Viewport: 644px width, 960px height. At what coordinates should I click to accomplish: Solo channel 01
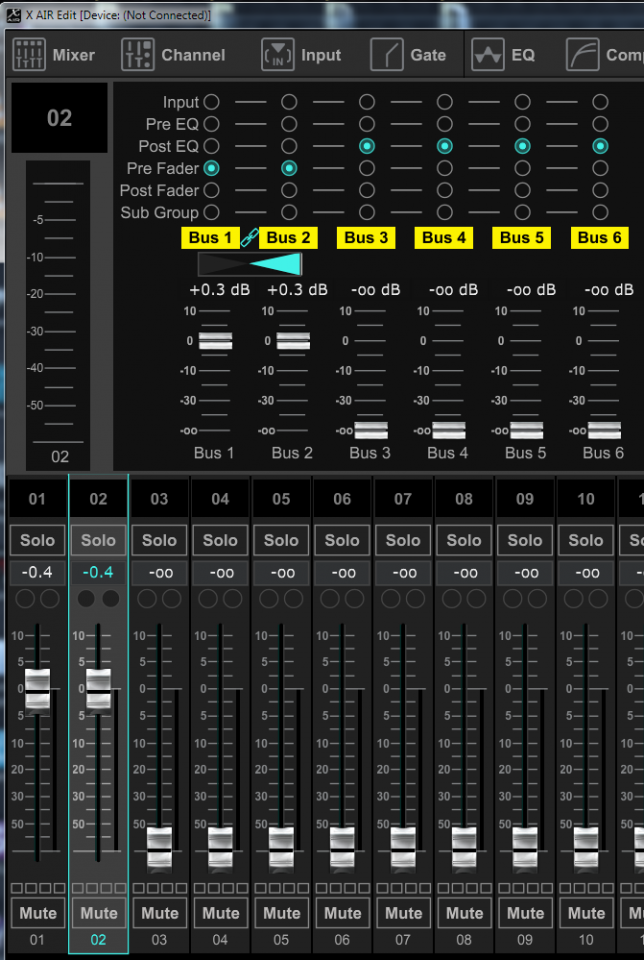click(37, 540)
